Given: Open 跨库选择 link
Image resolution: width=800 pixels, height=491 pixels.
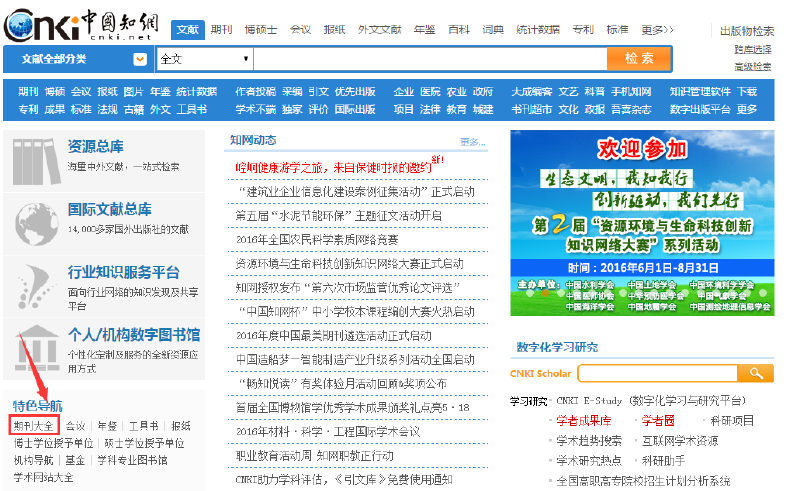Looking at the screenshot, I should point(753,50).
